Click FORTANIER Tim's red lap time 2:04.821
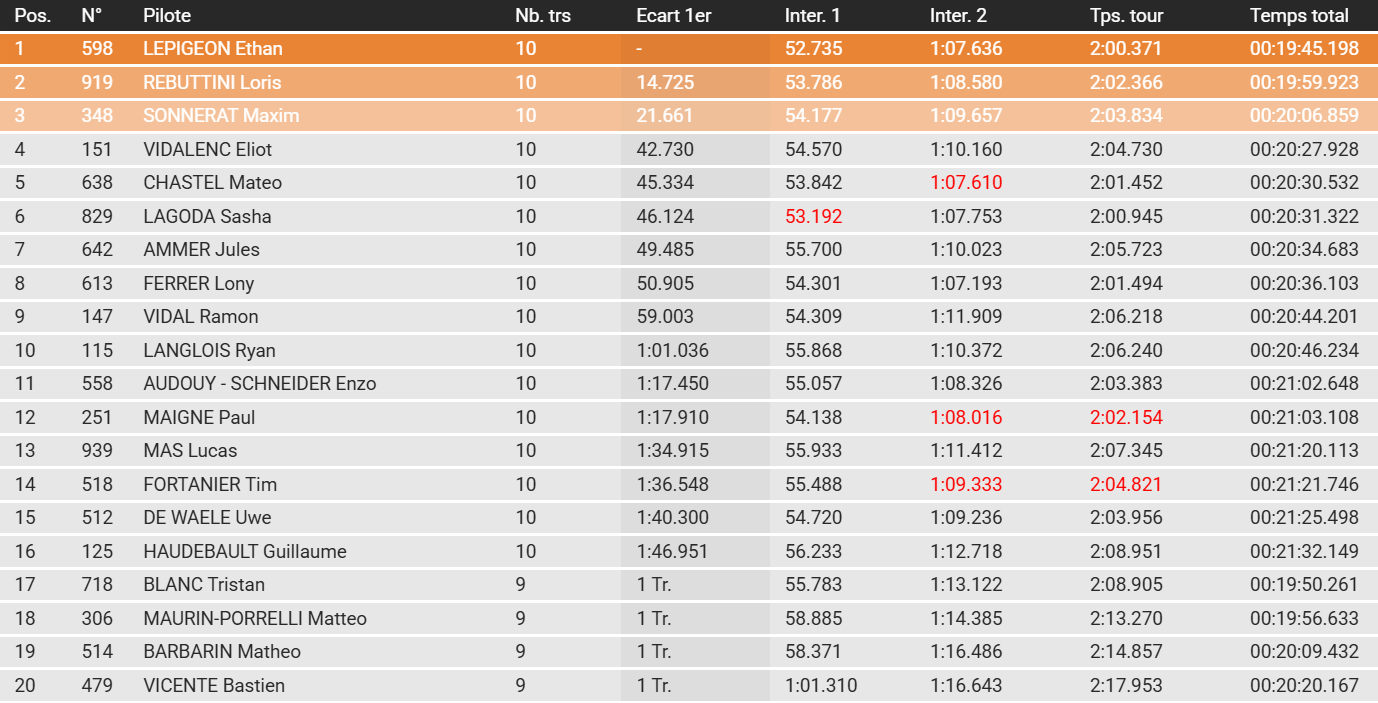 pos(1126,484)
